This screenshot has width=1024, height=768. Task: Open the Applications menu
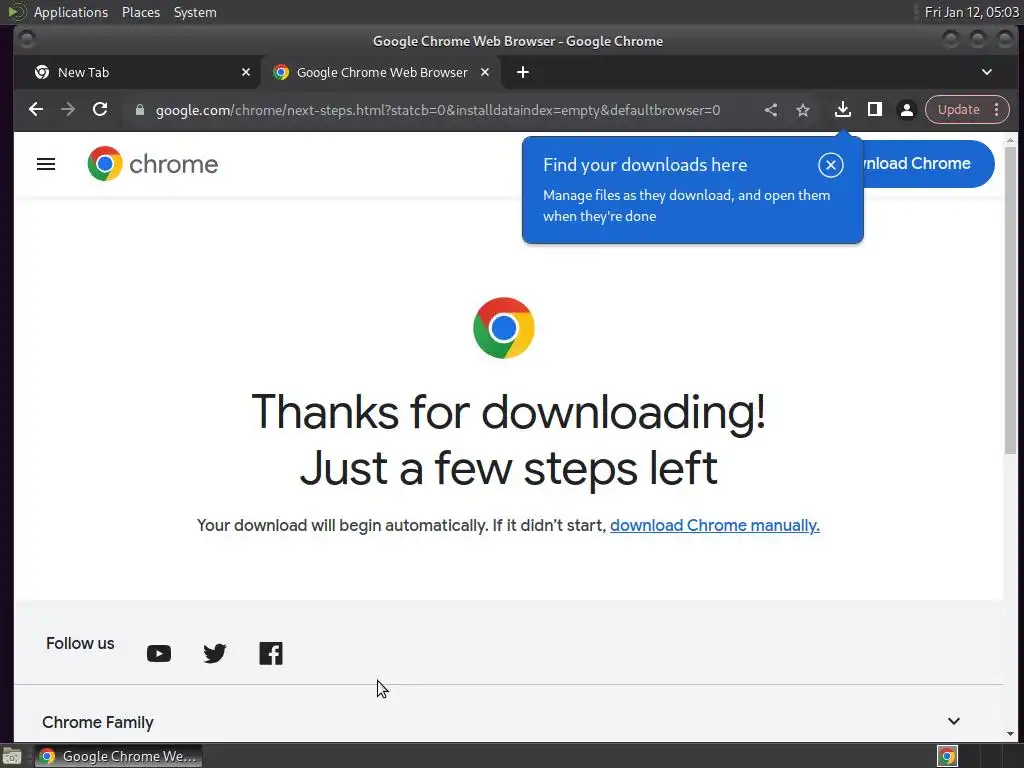tap(71, 12)
